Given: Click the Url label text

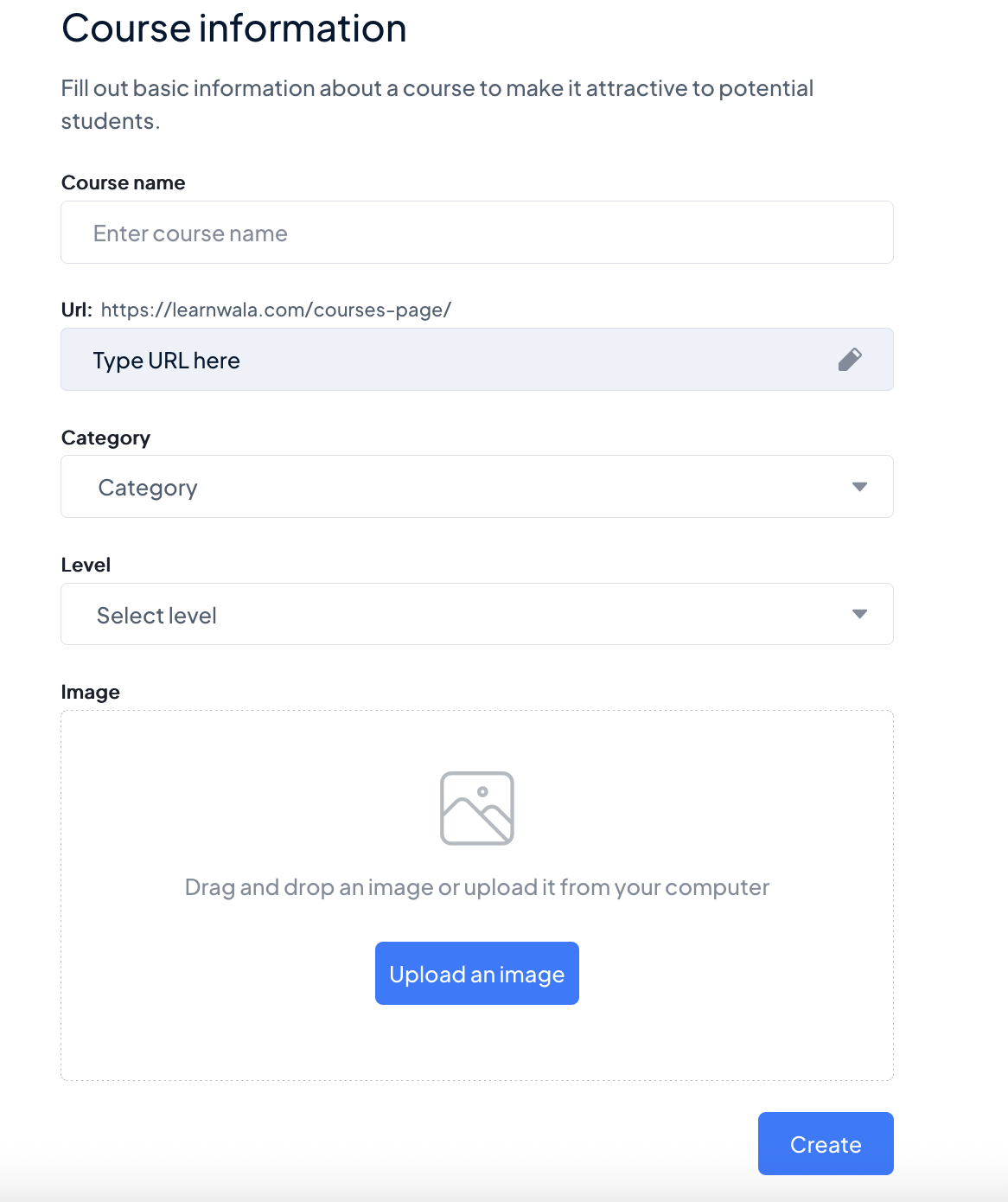Looking at the screenshot, I should click(x=76, y=310).
